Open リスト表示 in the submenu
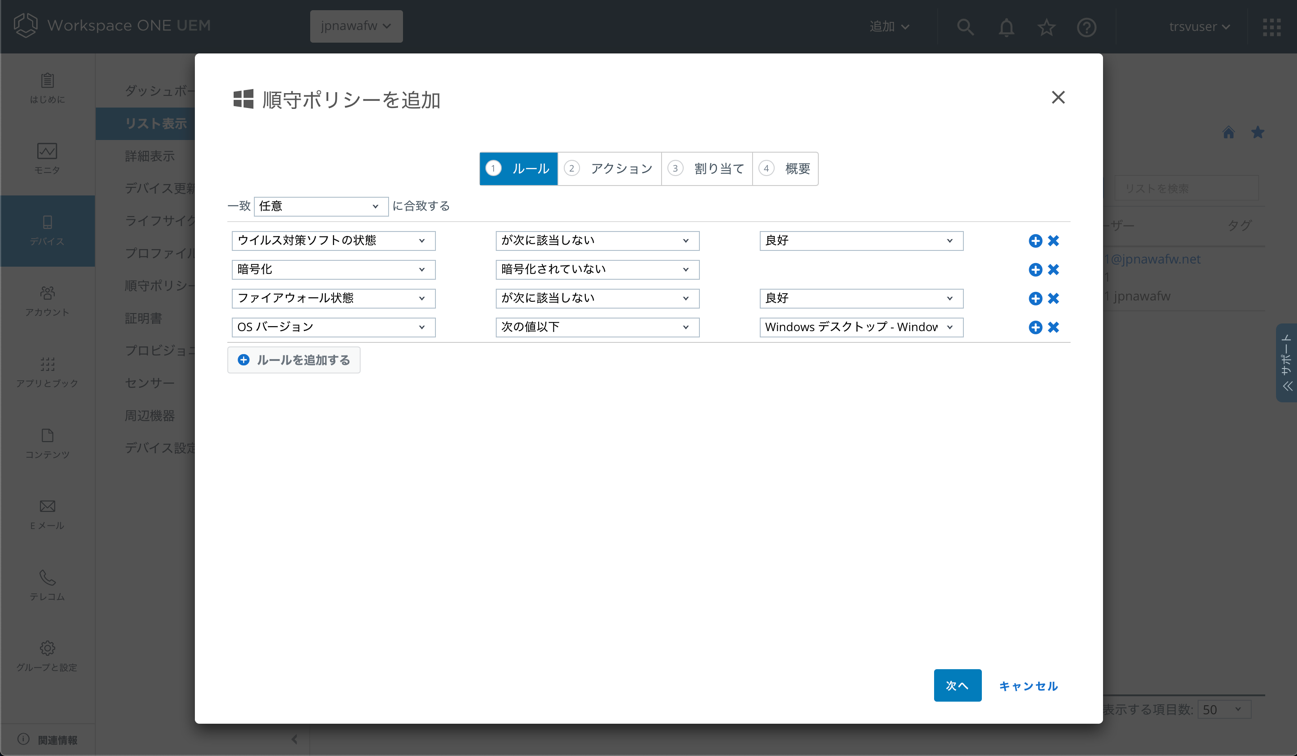The image size is (1297, 756). pyautogui.click(x=156, y=124)
